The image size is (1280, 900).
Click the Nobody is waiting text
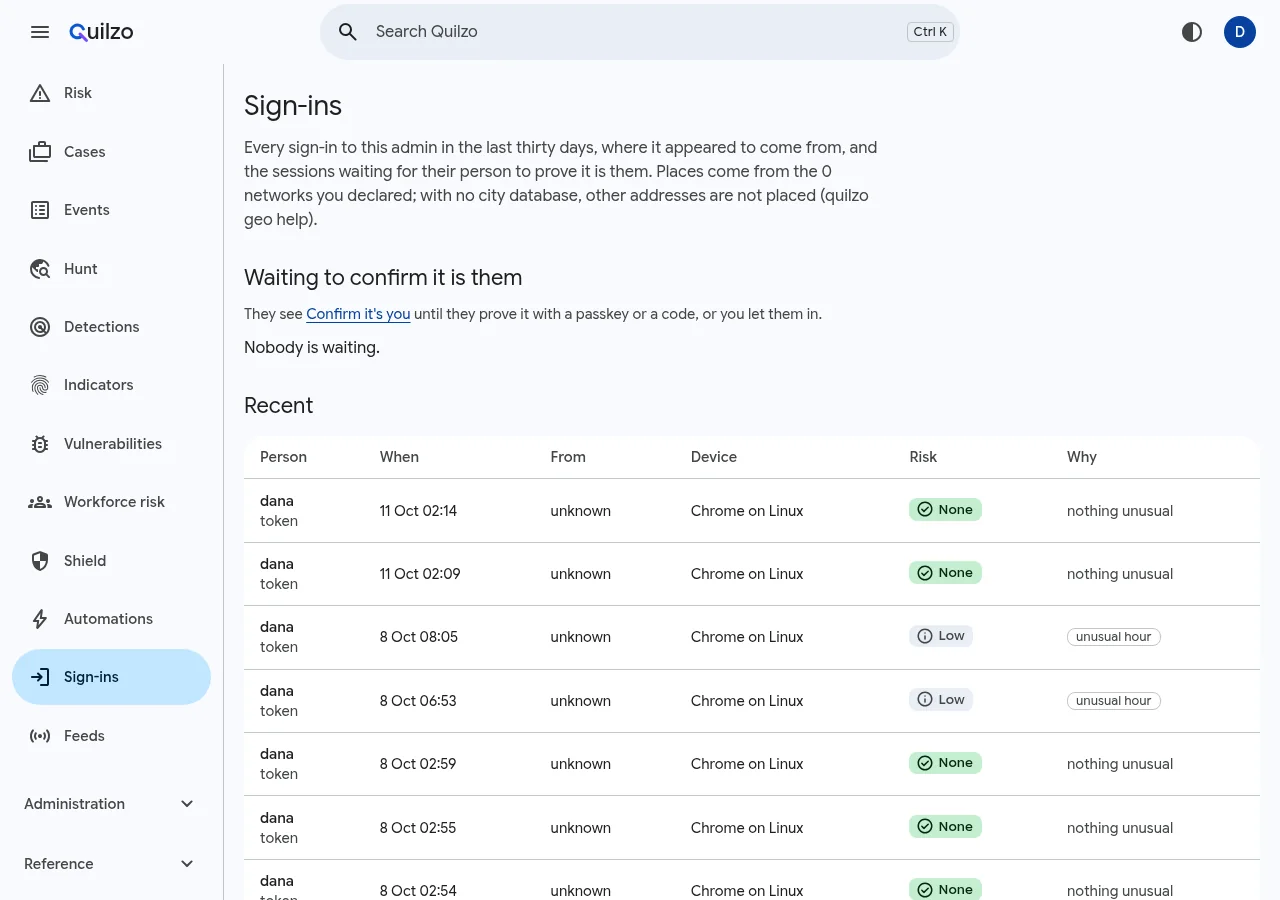click(x=312, y=348)
